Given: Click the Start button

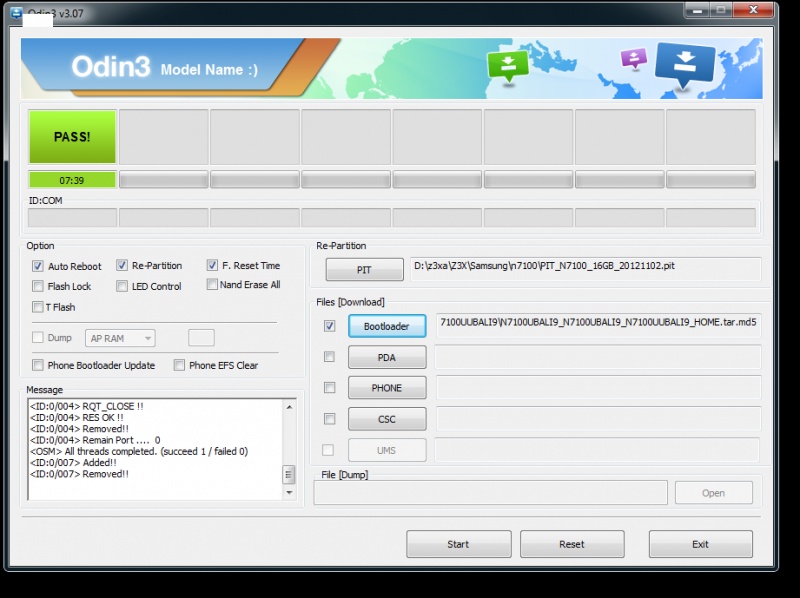Looking at the screenshot, I should click(459, 544).
